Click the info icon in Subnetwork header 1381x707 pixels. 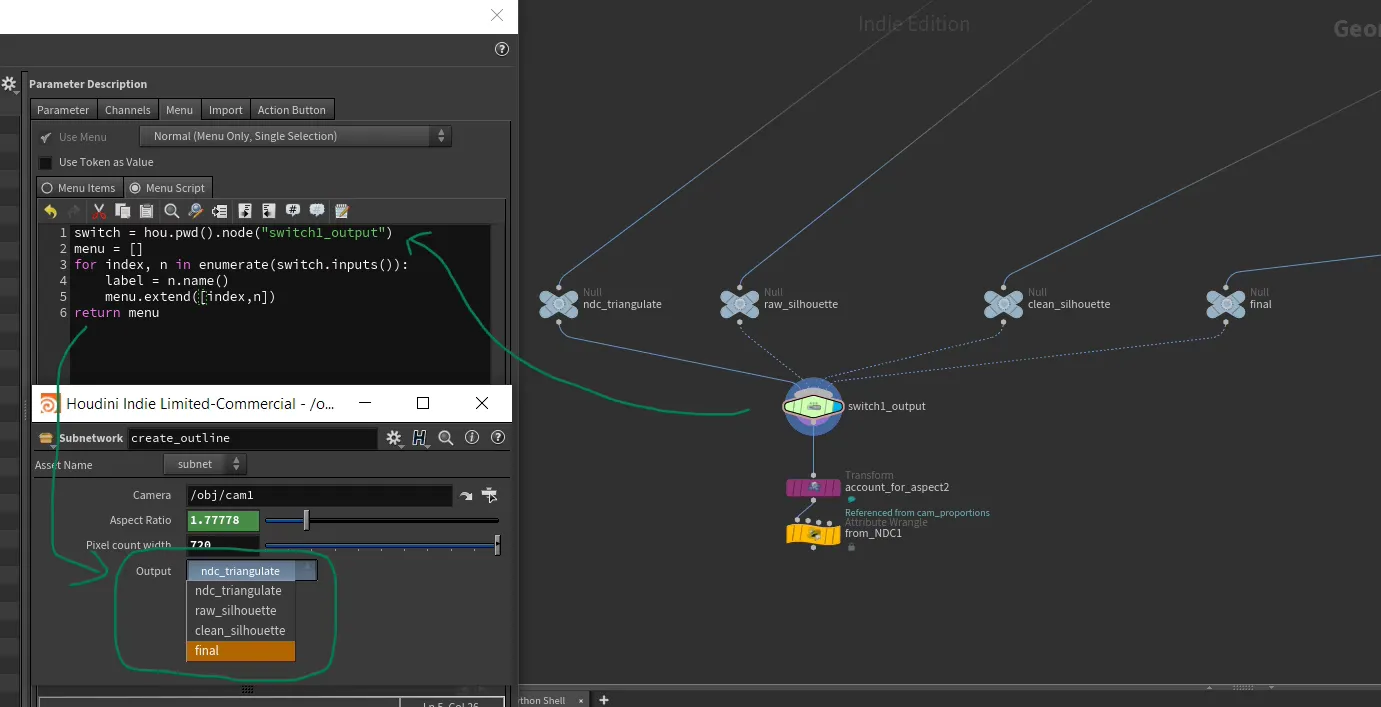point(472,438)
